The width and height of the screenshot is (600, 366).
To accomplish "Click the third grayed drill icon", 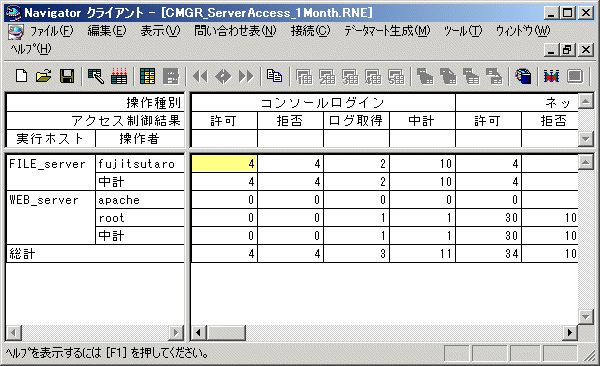I will pos(471,76).
